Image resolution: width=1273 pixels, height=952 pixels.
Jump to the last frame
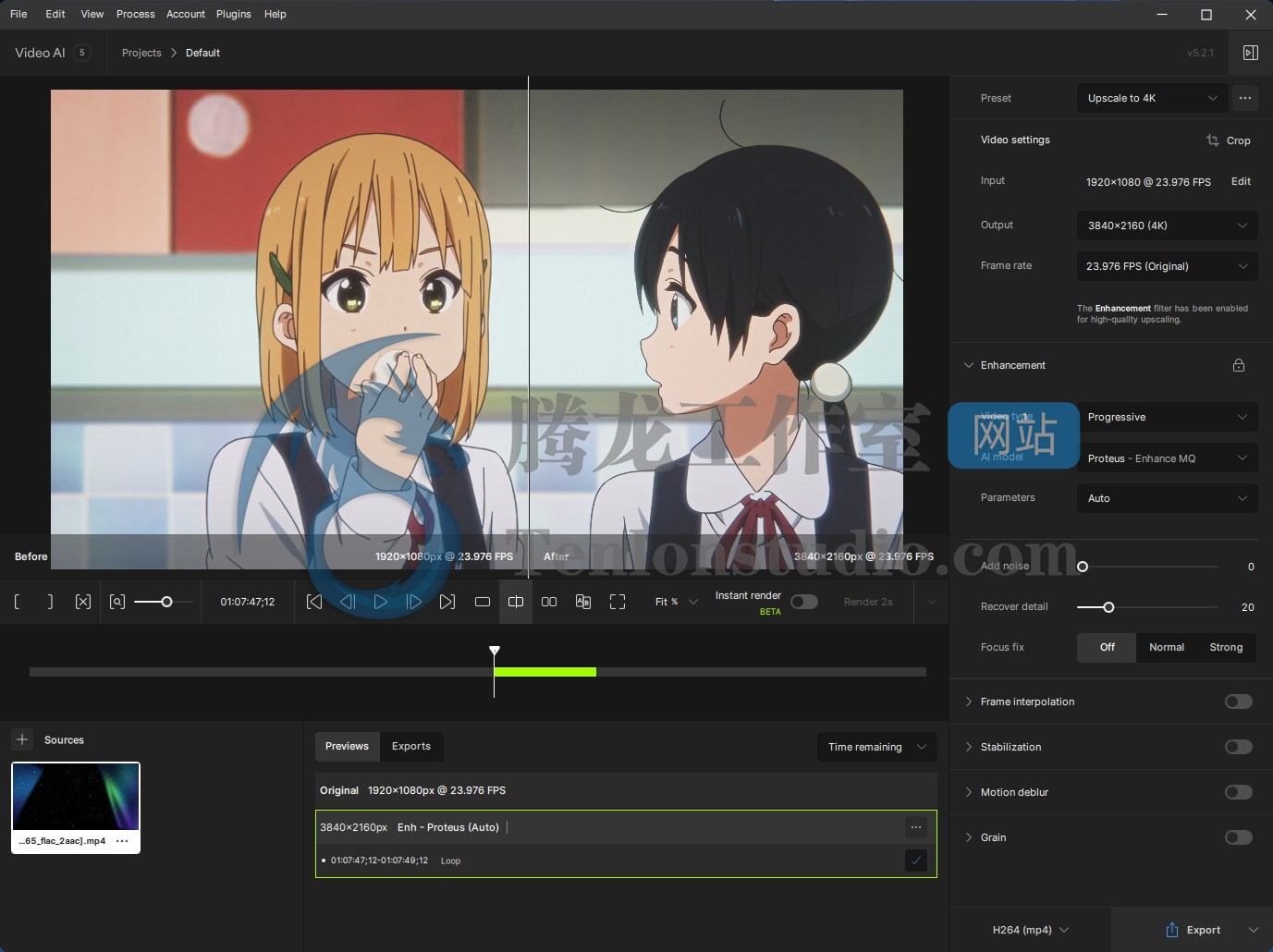tap(447, 602)
